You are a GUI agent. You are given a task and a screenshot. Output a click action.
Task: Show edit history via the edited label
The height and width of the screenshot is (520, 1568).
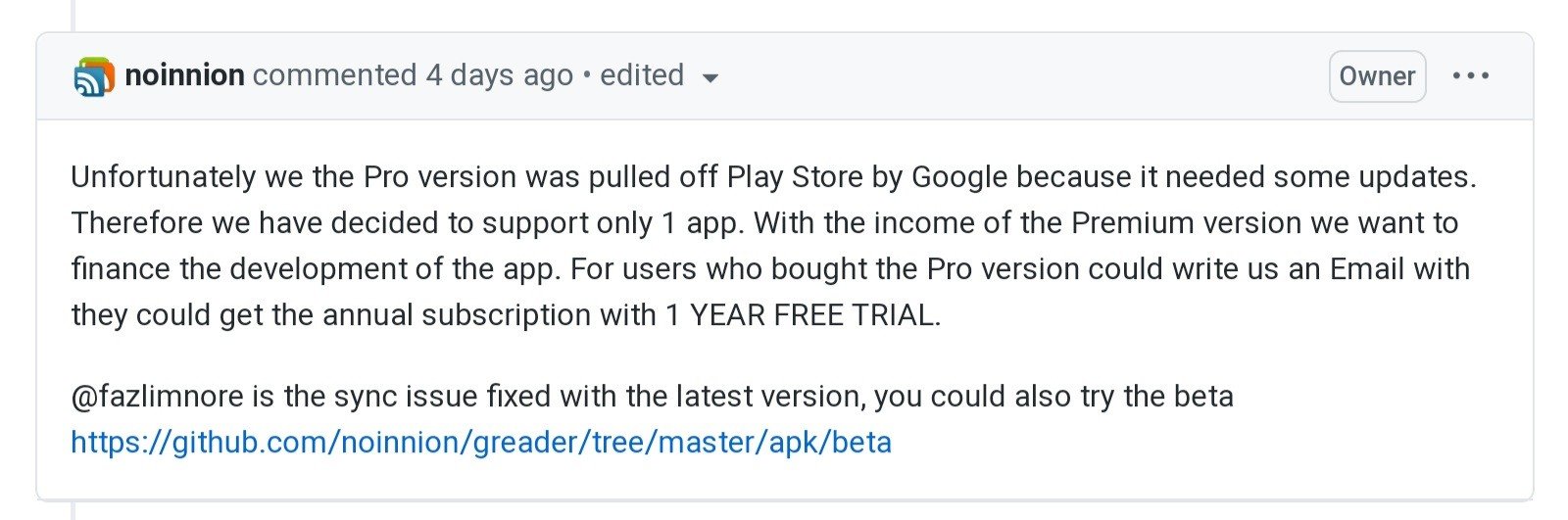point(642,75)
